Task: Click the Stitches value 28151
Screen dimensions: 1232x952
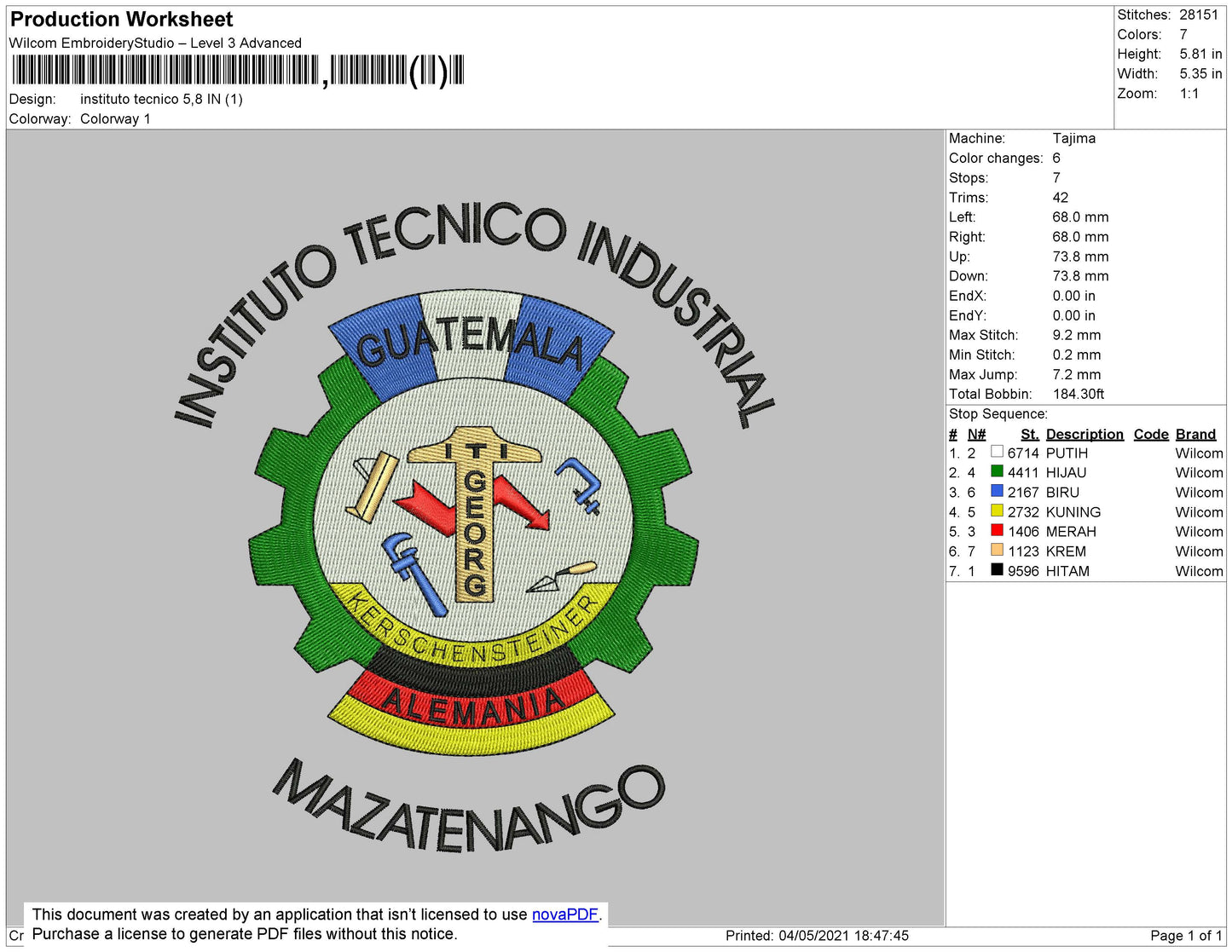Action: [x=1199, y=14]
